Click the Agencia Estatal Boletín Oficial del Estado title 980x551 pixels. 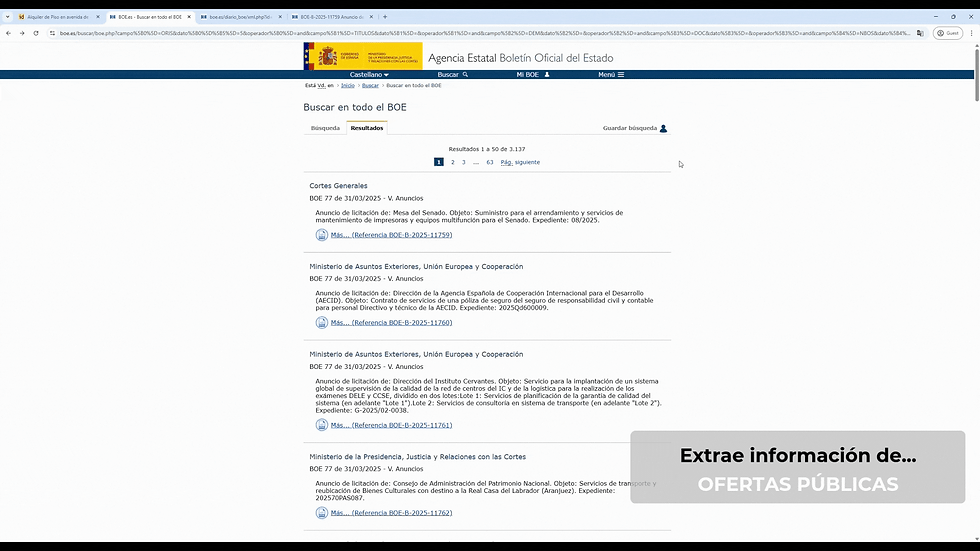pos(521,58)
